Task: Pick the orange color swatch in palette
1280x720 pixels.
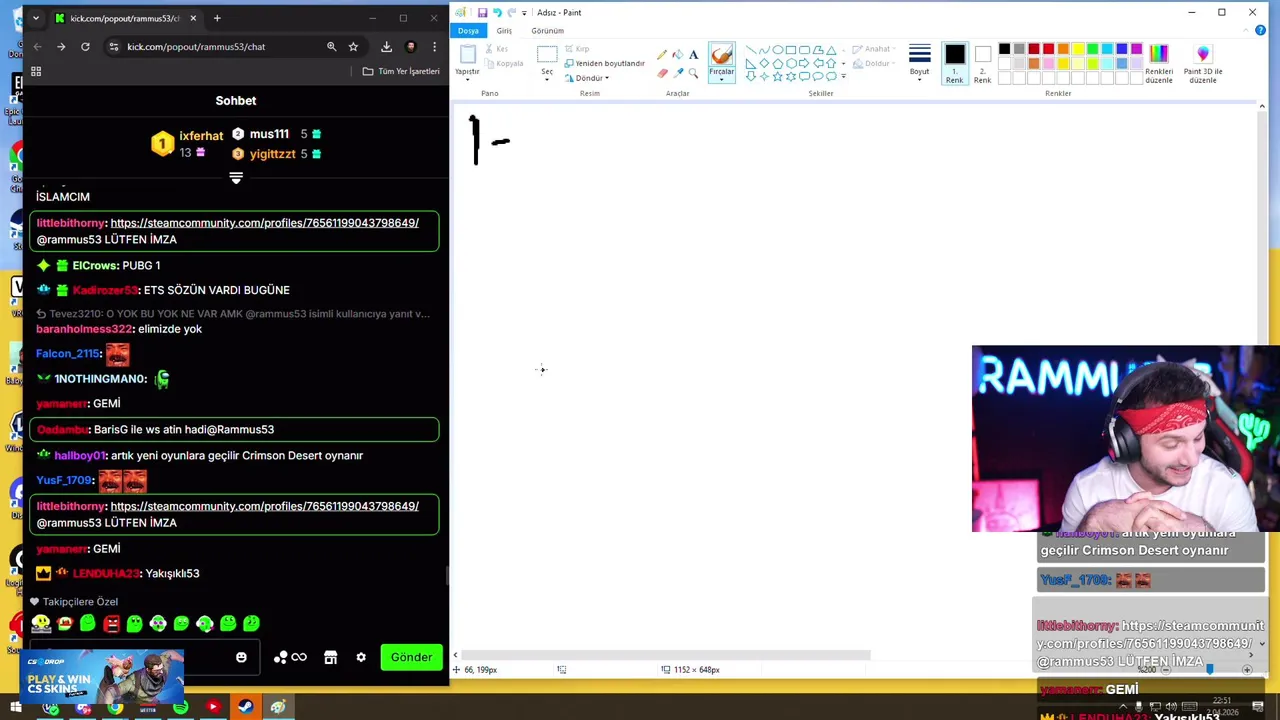Action: pyautogui.click(x=1063, y=49)
